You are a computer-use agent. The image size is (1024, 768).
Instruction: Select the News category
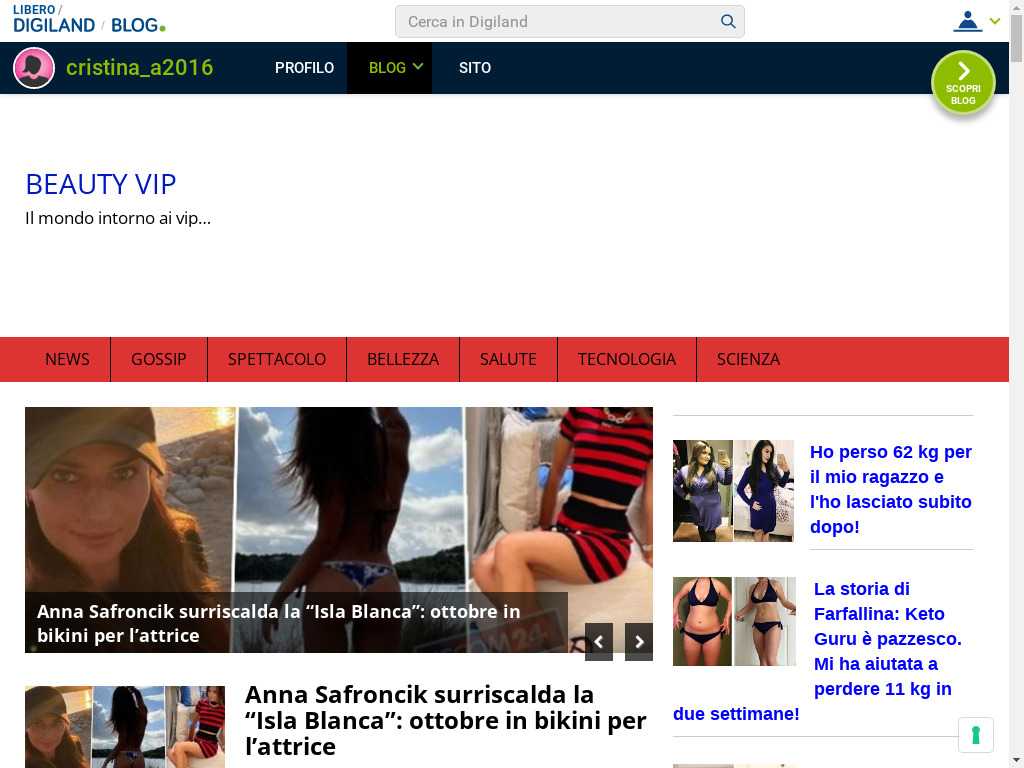point(67,359)
